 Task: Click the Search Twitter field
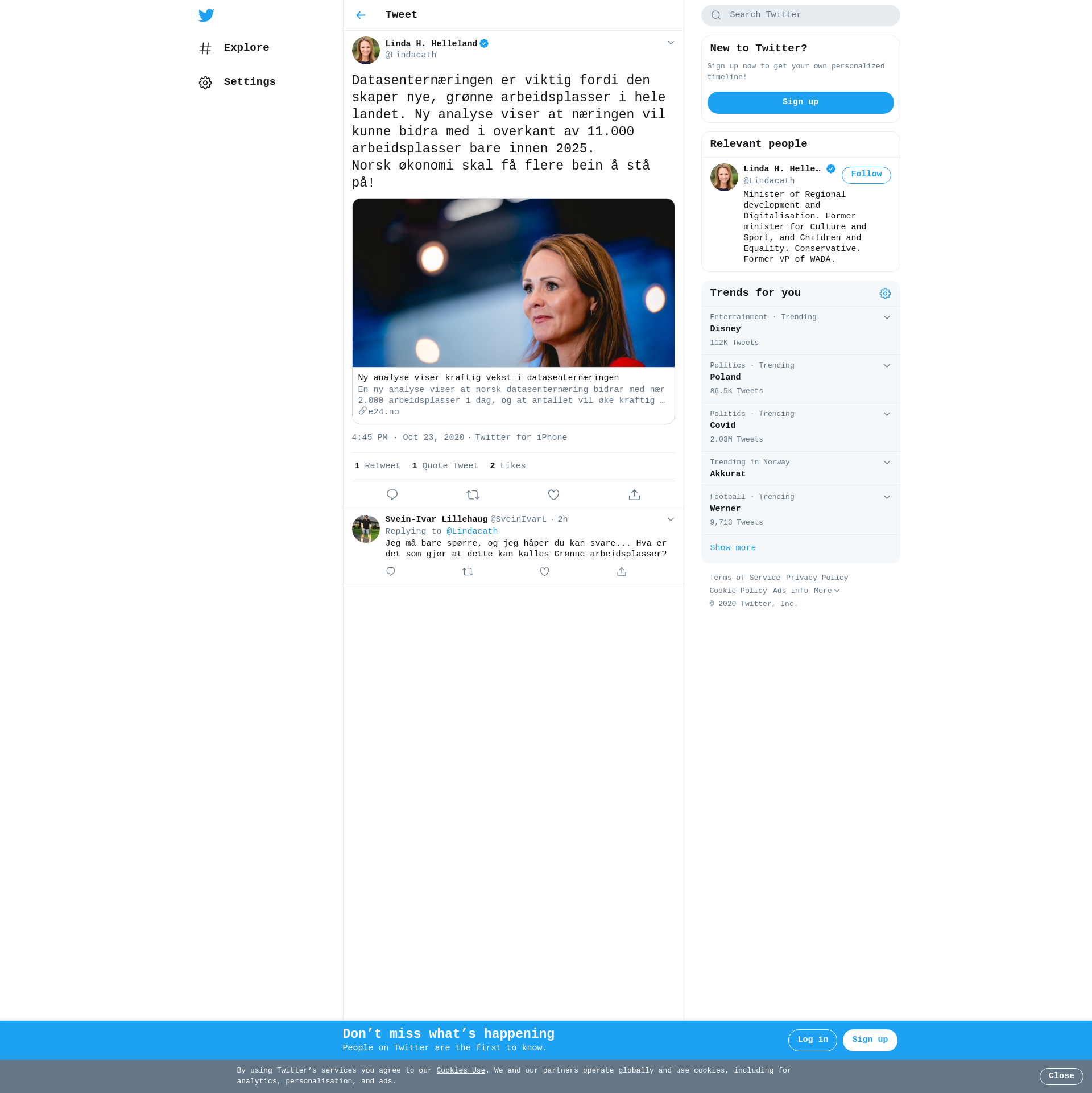tap(800, 15)
